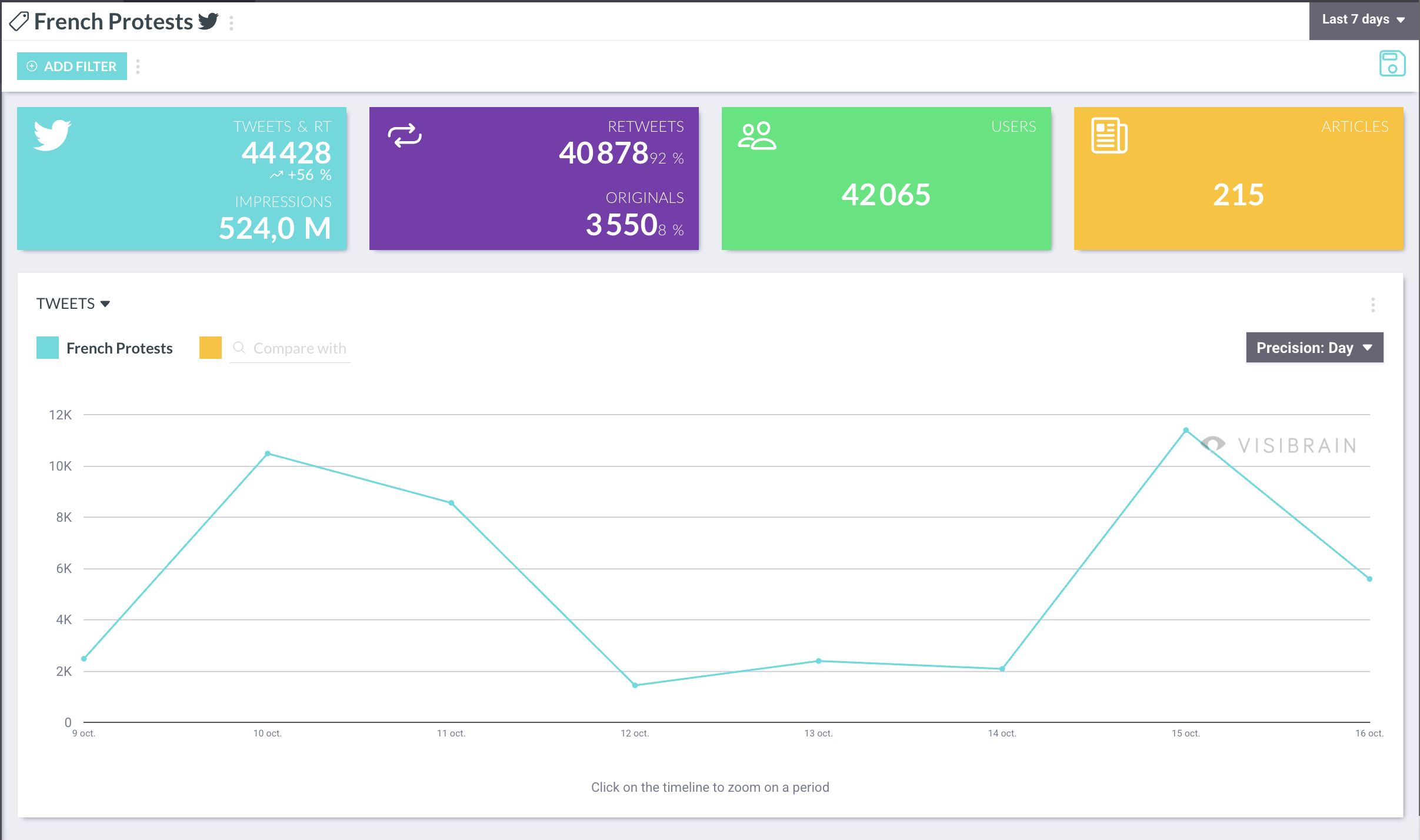The image size is (1420, 840).
Task: Click the 42 065 users value
Action: (x=886, y=195)
